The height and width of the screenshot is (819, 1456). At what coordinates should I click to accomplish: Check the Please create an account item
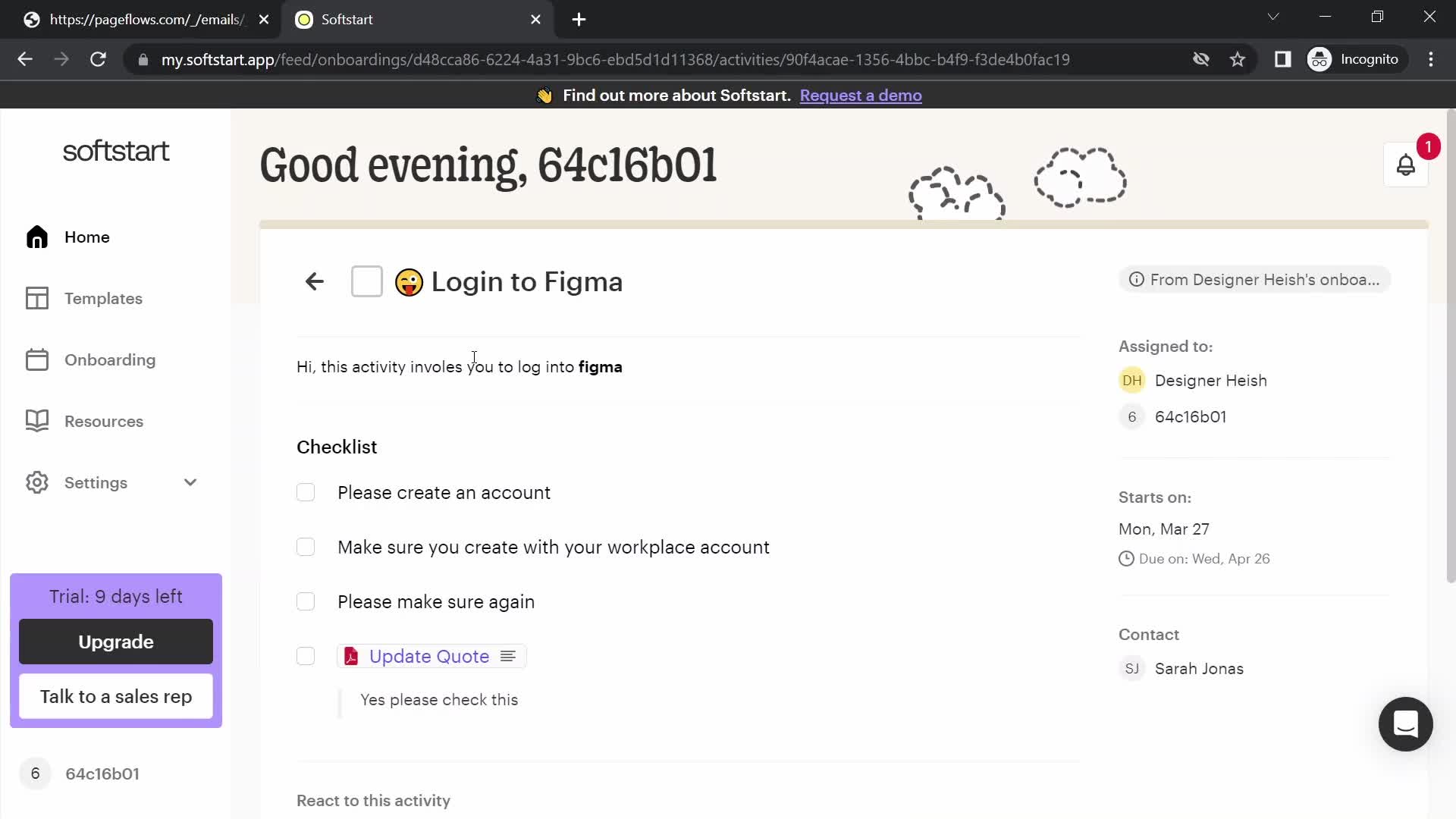coord(306,492)
